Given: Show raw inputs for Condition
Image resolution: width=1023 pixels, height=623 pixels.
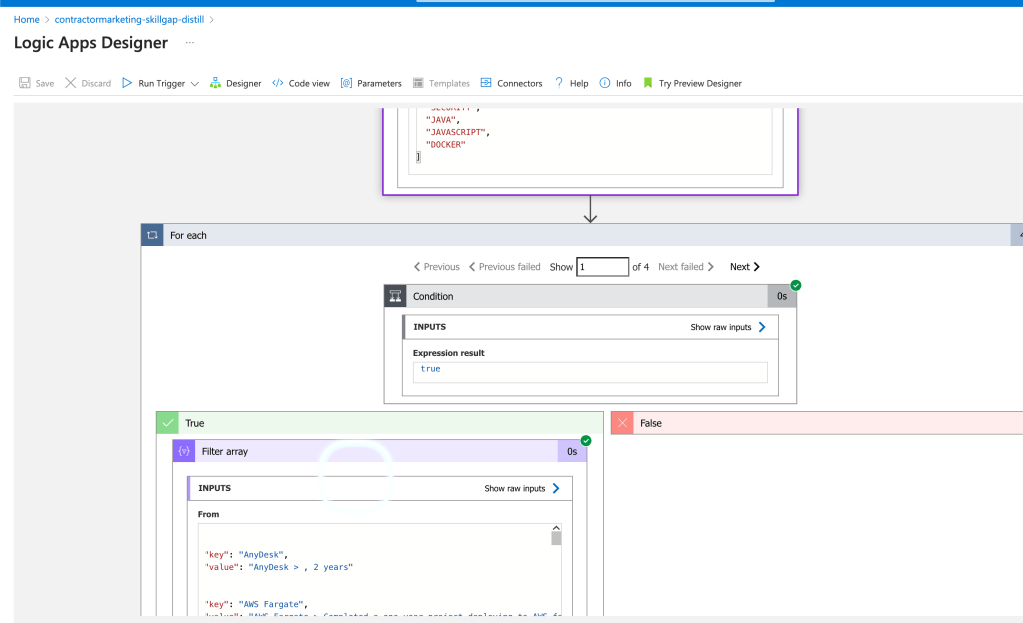Looking at the screenshot, I should 728,327.
